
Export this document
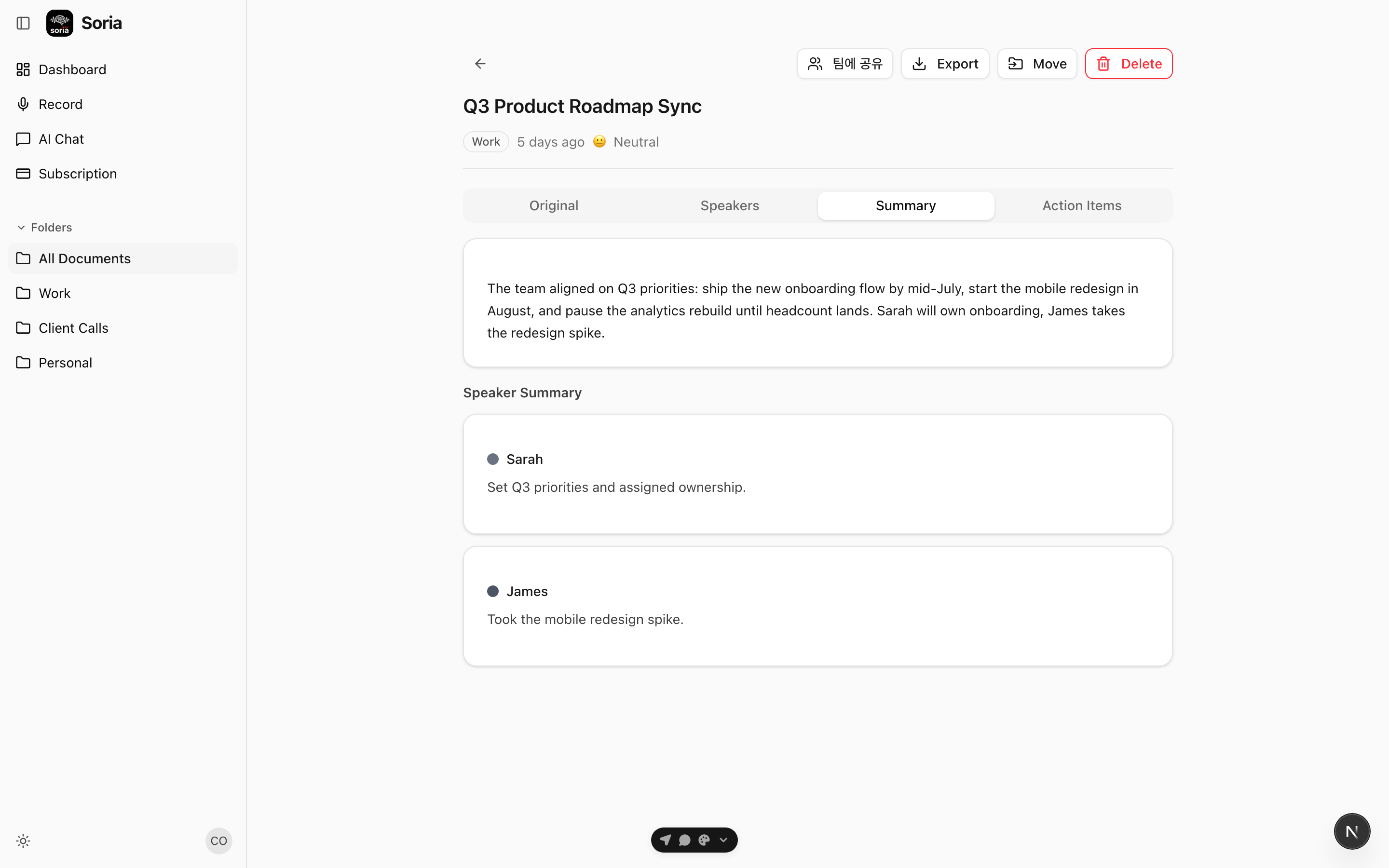pos(945,64)
